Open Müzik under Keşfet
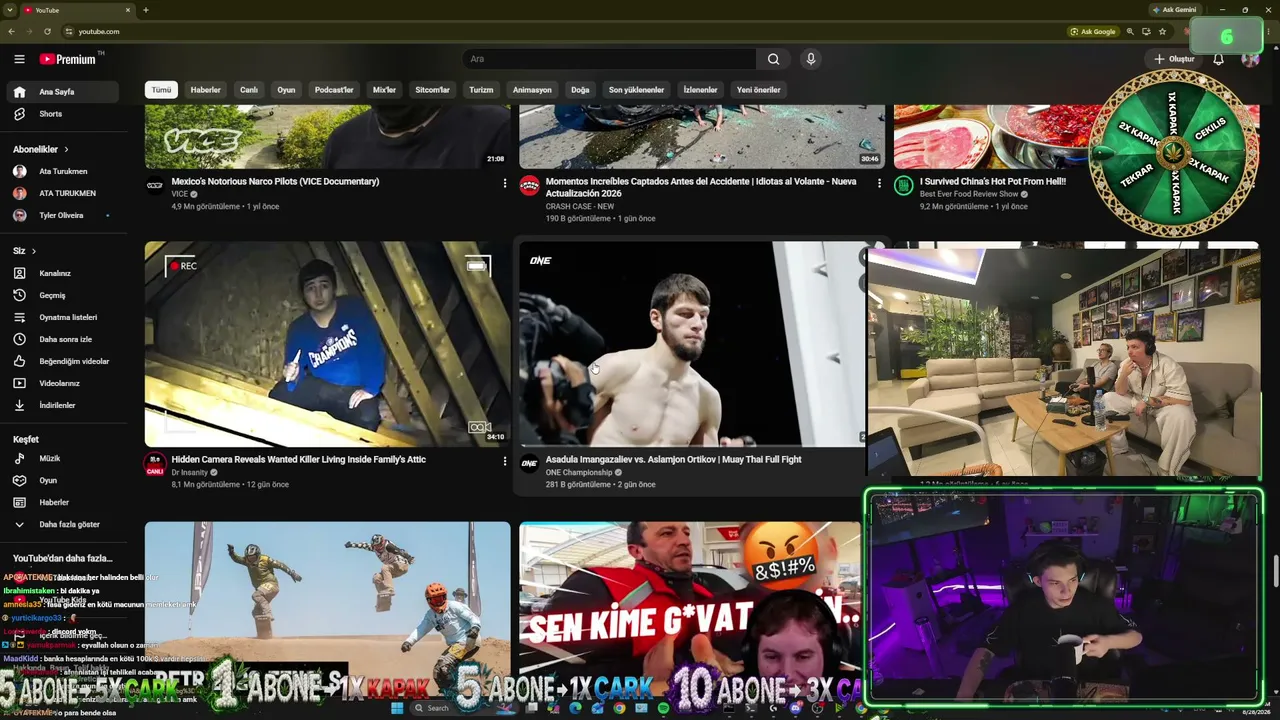 click(x=60, y=458)
